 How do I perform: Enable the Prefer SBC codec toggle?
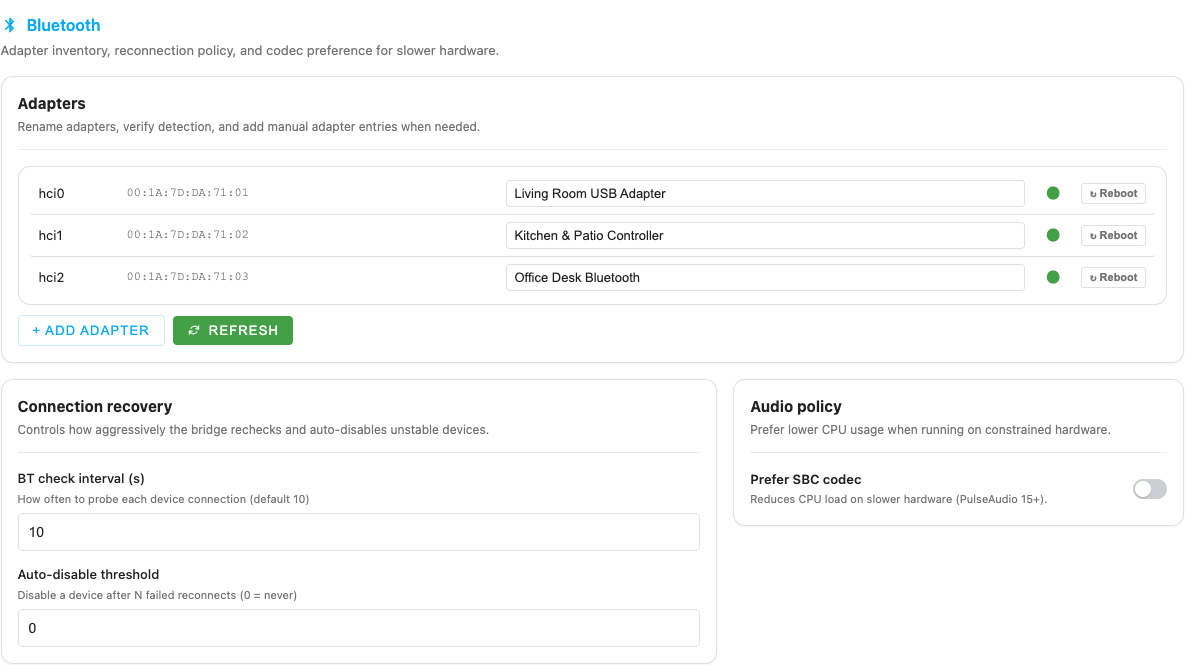pos(1149,489)
